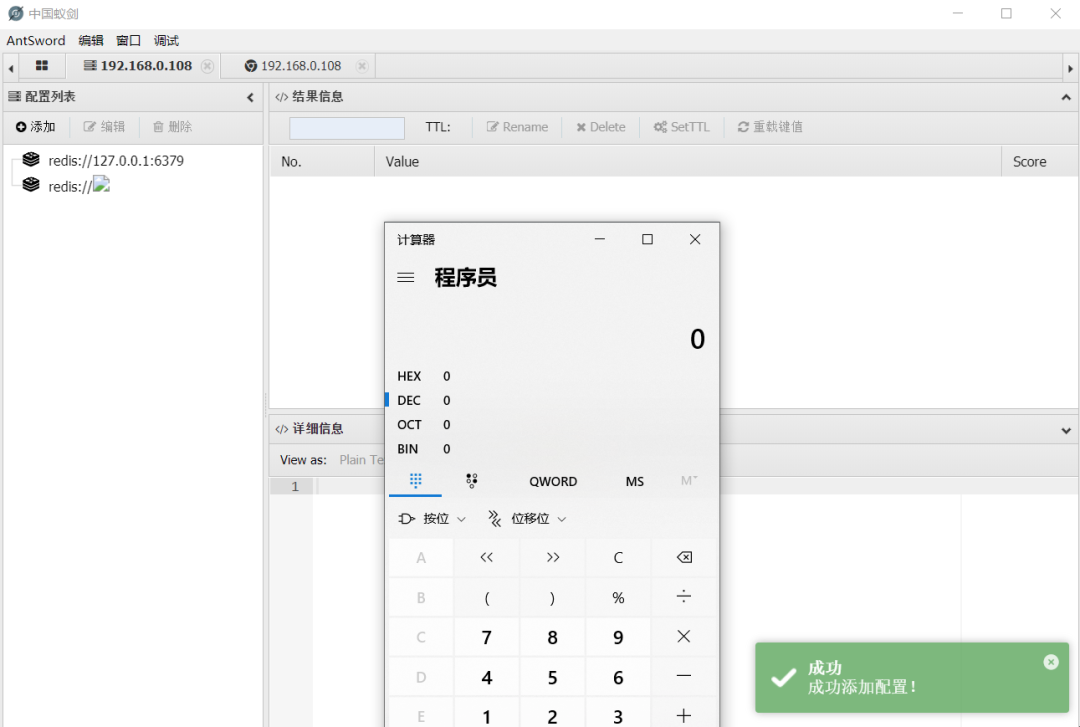Click the subtraction key
The height and width of the screenshot is (727, 1080).
684,677
